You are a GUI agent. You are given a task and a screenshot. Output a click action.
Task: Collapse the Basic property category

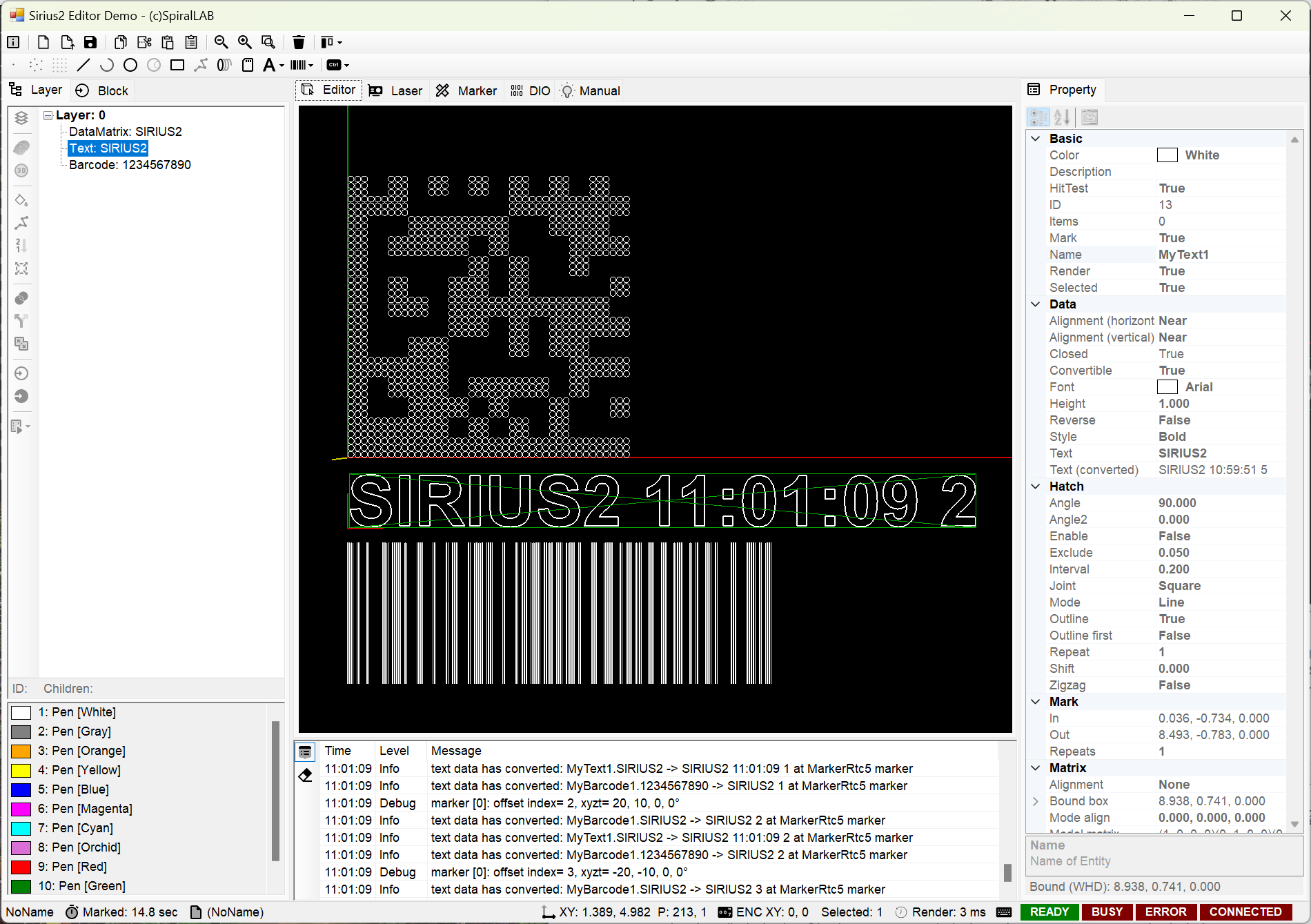tap(1036, 139)
